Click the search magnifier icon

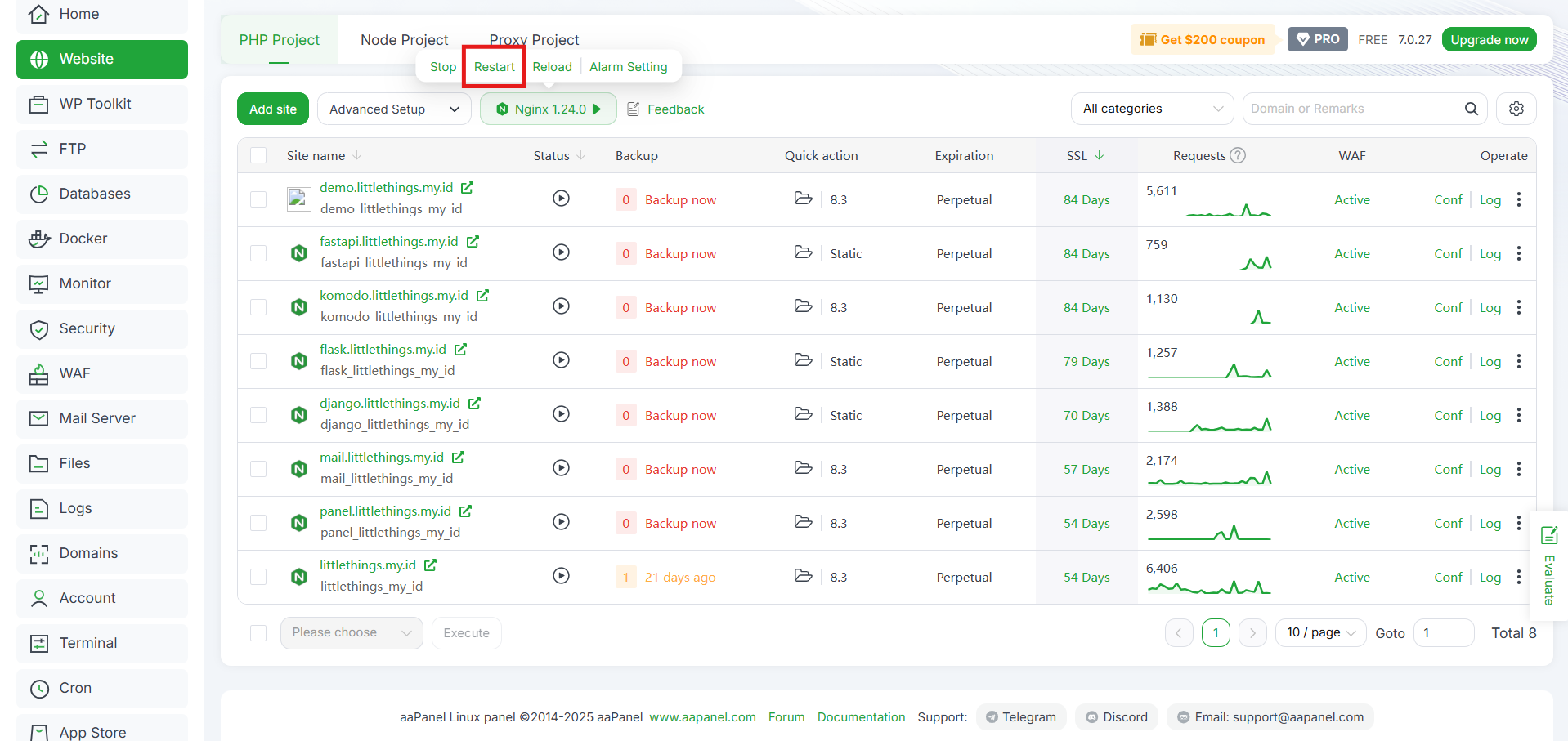[x=1471, y=109]
